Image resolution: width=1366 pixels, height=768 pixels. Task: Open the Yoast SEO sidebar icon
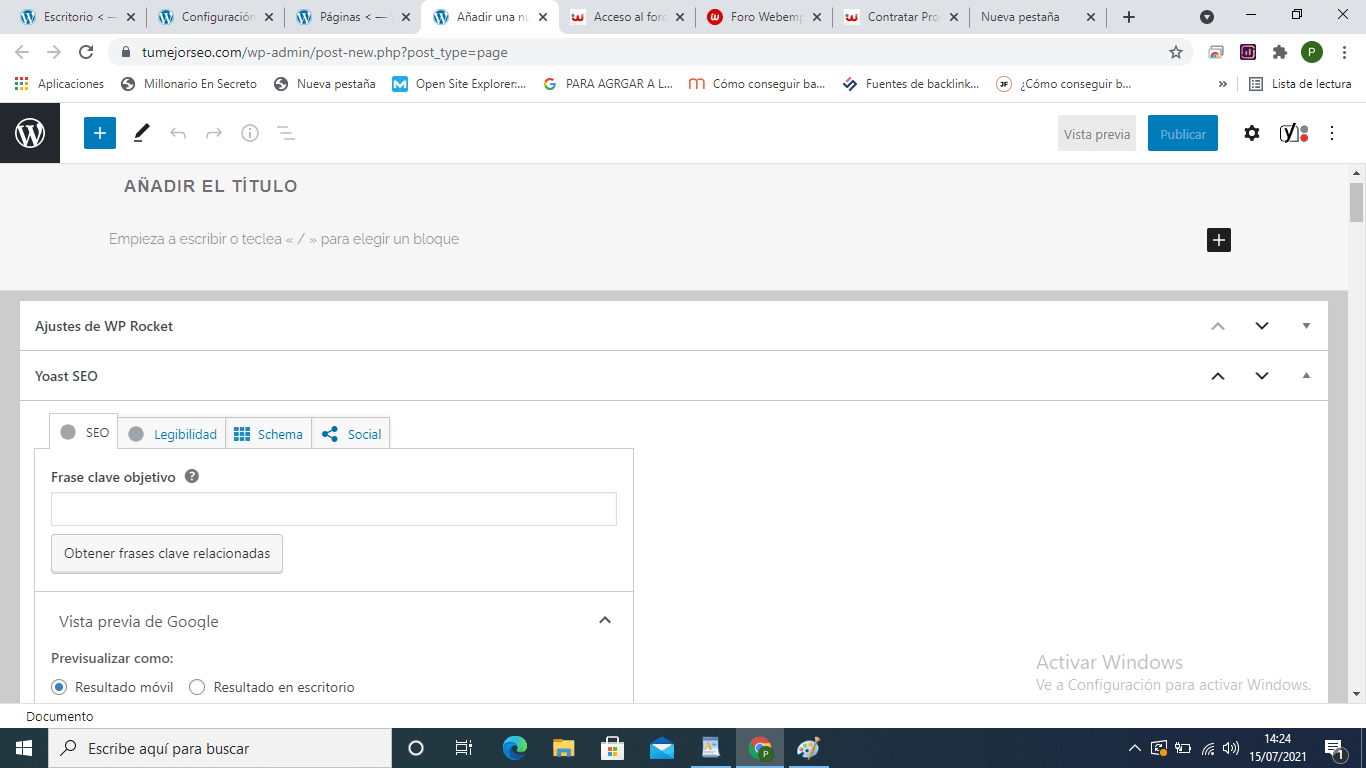[1294, 133]
